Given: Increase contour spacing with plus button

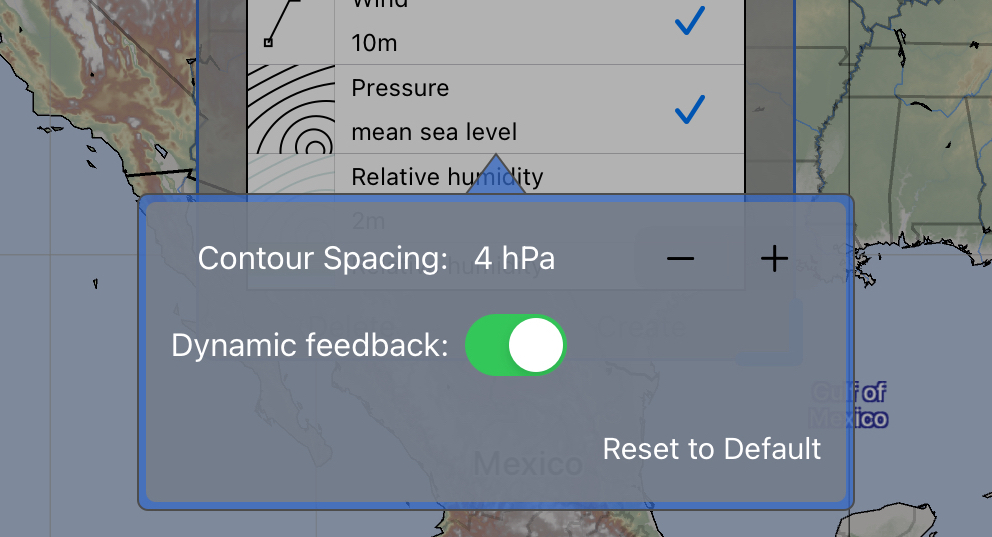Looking at the screenshot, I should pos(774,258).
